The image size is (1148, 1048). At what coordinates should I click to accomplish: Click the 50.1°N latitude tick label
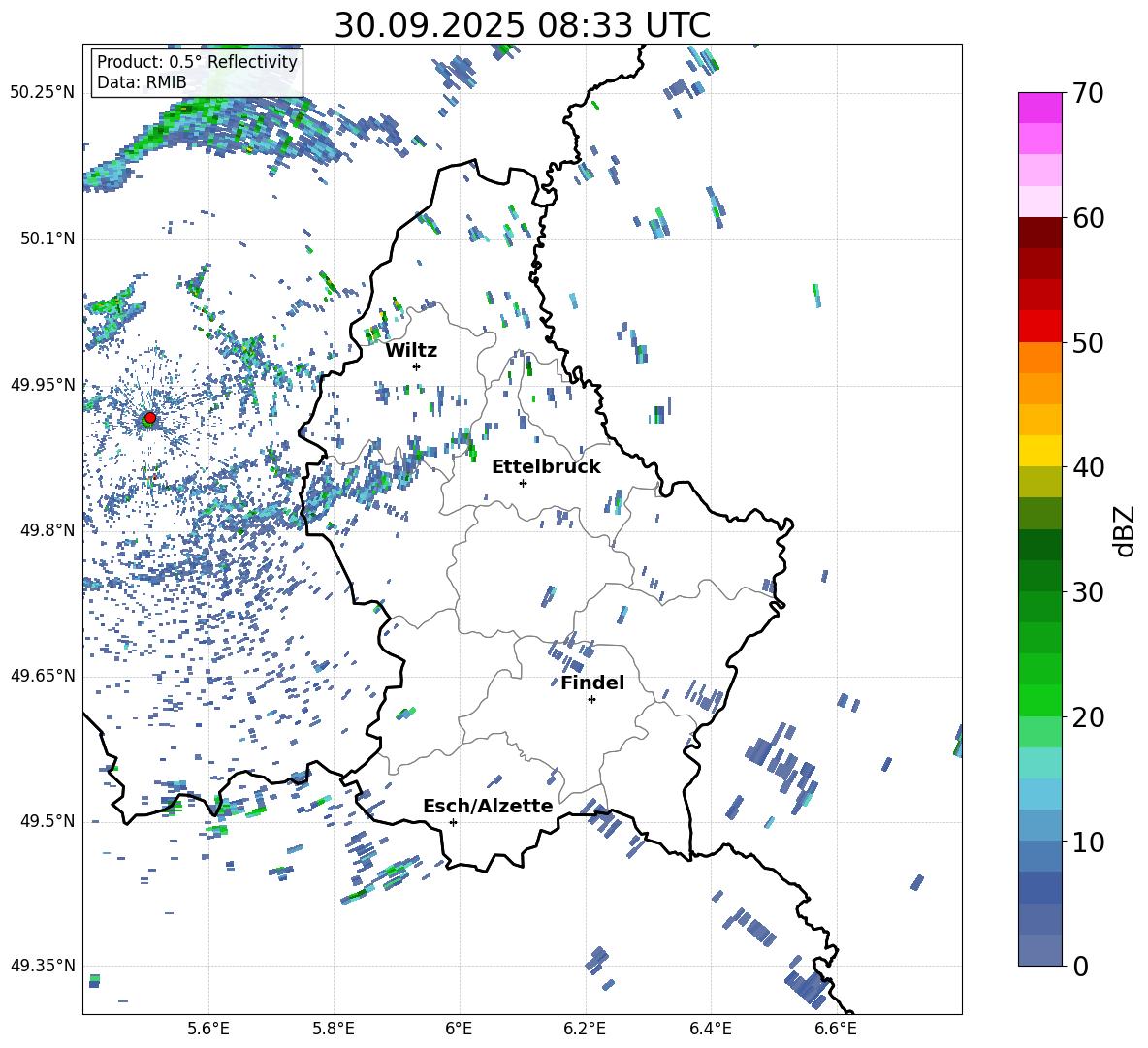[43, 239]
